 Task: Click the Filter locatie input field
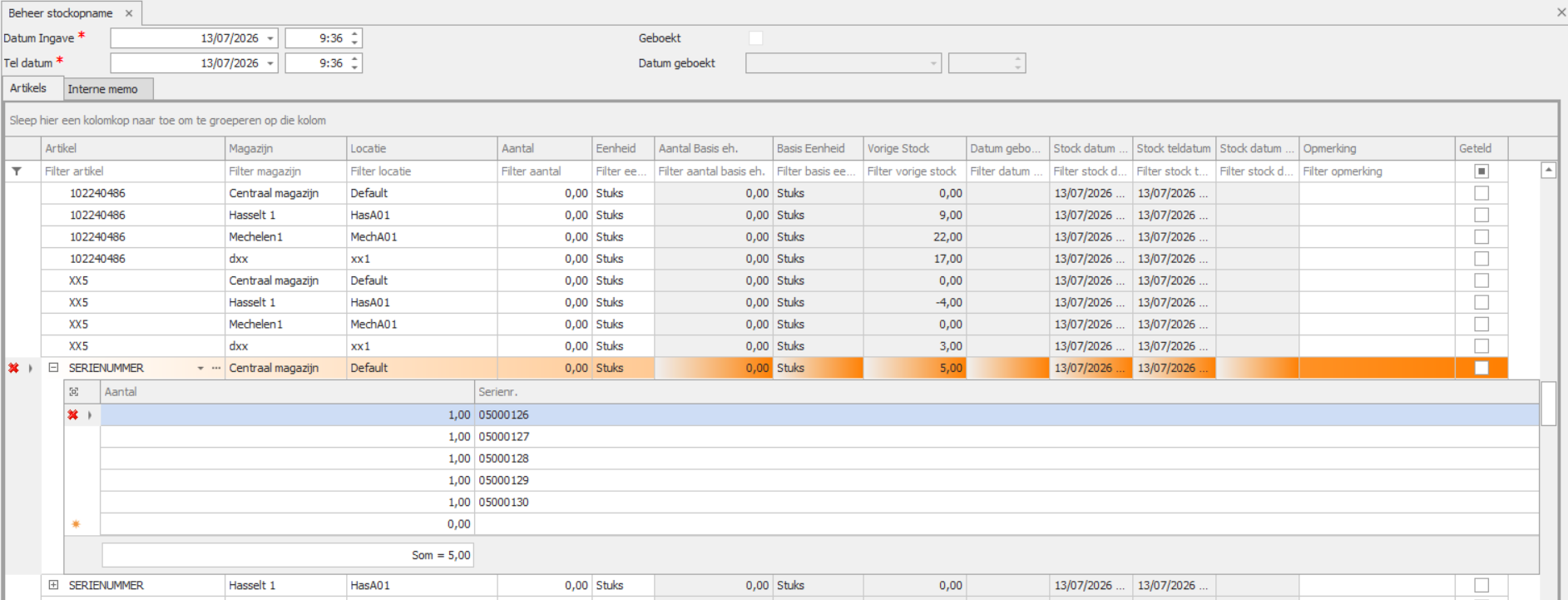pyautogui.click(x=422, y=171)
